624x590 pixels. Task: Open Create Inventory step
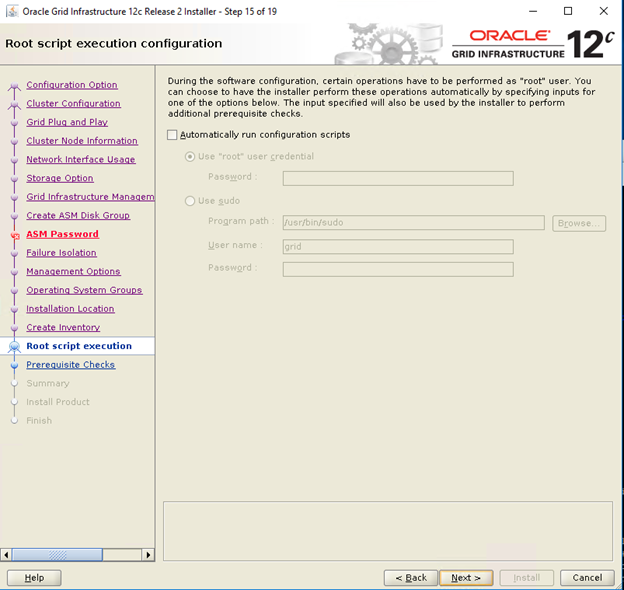[x=63, y=327]
